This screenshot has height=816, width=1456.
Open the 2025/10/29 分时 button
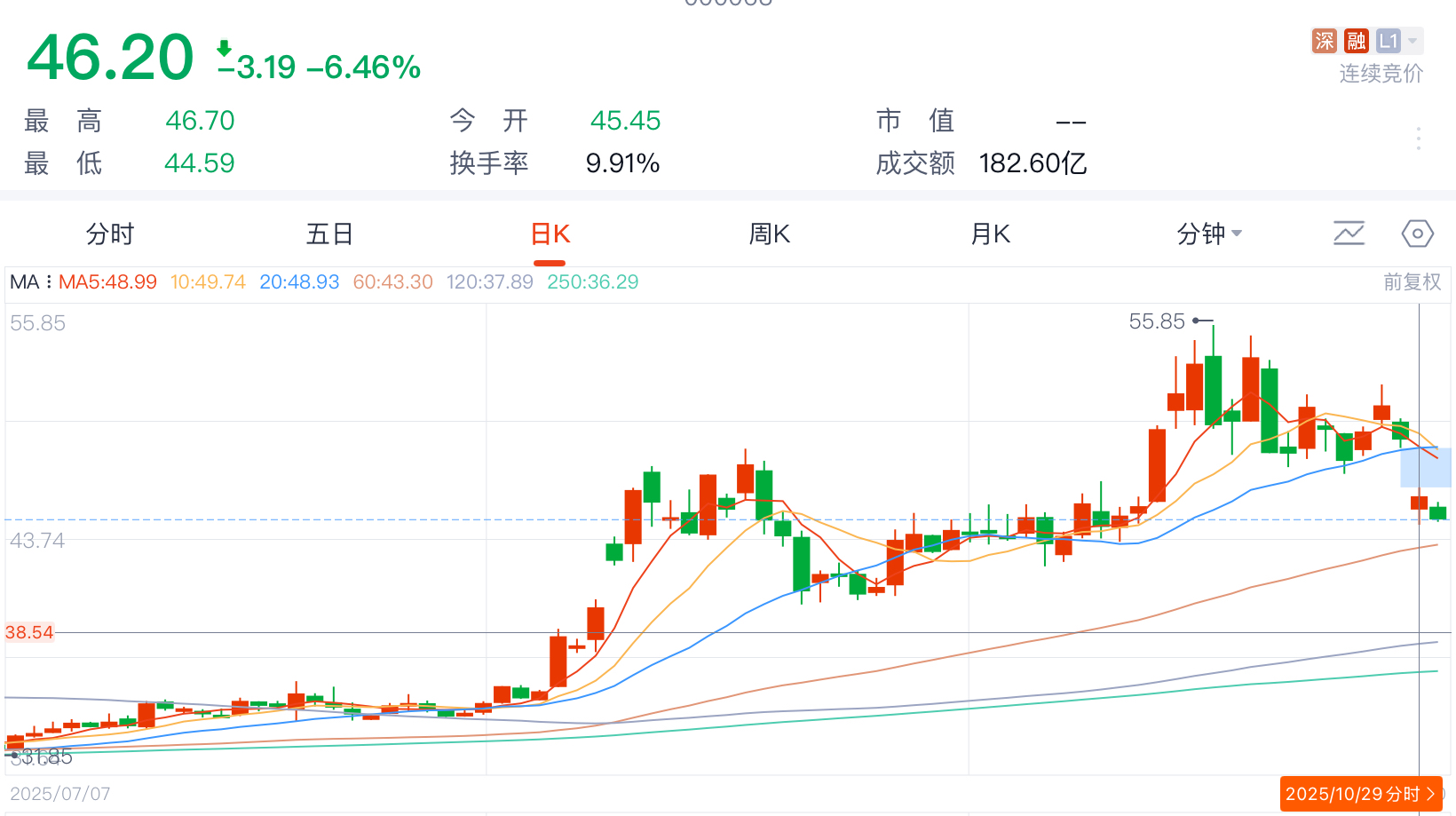coord(1361,794)
